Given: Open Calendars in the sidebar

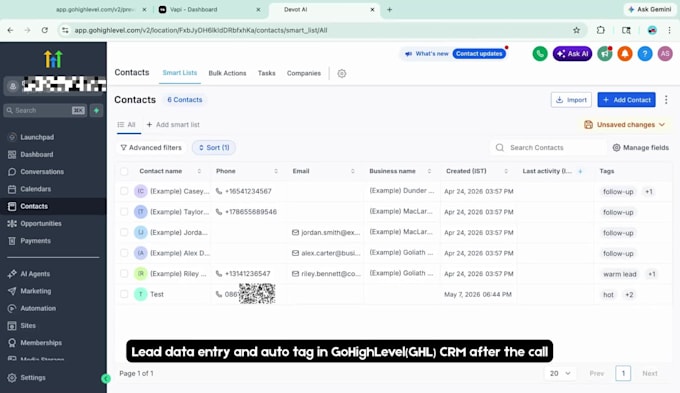Looking at the screenshot, I should coord(36,189).
